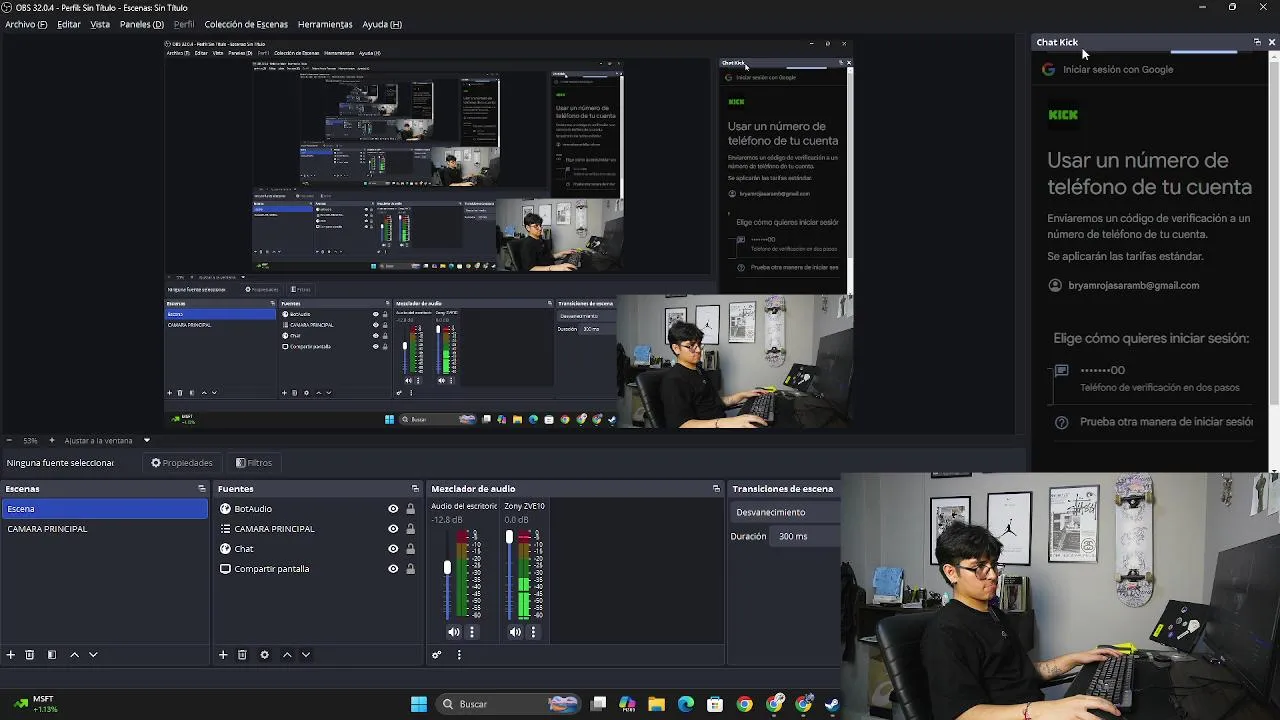Viewport: 1280px width, 720px height.
Task: Add a new scene with the plus icon in Escenas
Action: (x=11, y=655)
